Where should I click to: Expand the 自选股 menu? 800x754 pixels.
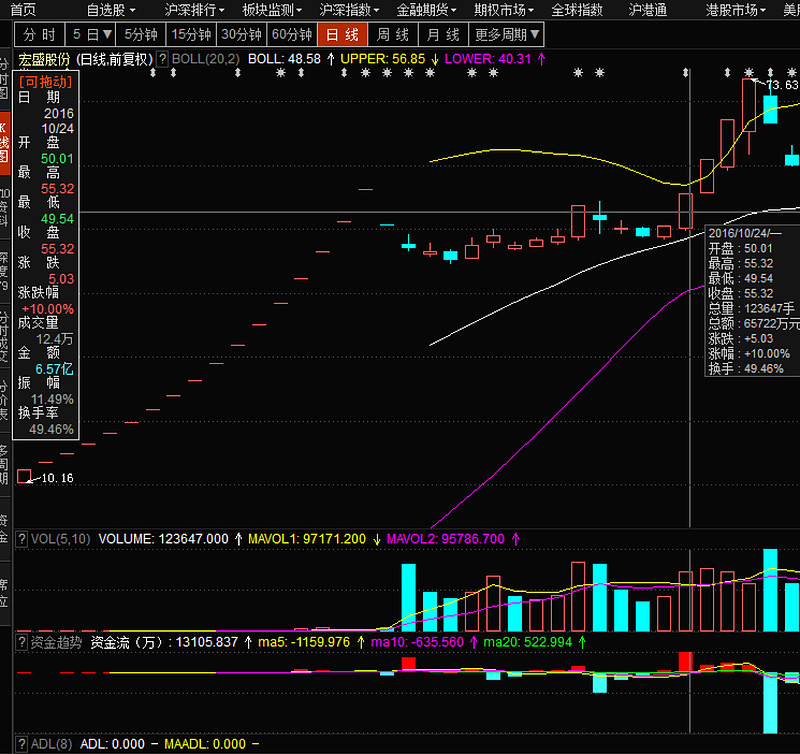point(110,10)
